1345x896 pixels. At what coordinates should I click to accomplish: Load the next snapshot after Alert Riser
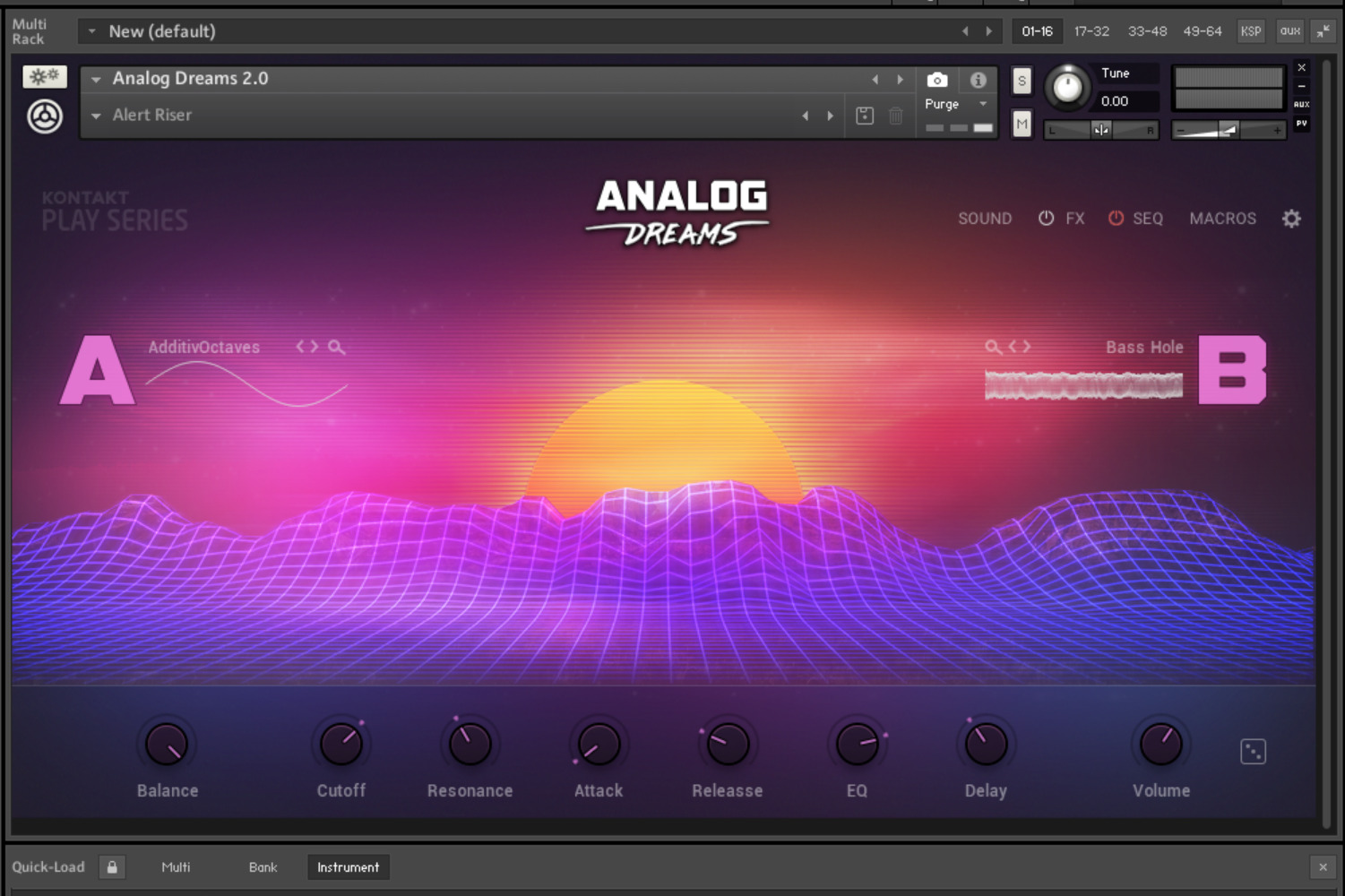831,116
